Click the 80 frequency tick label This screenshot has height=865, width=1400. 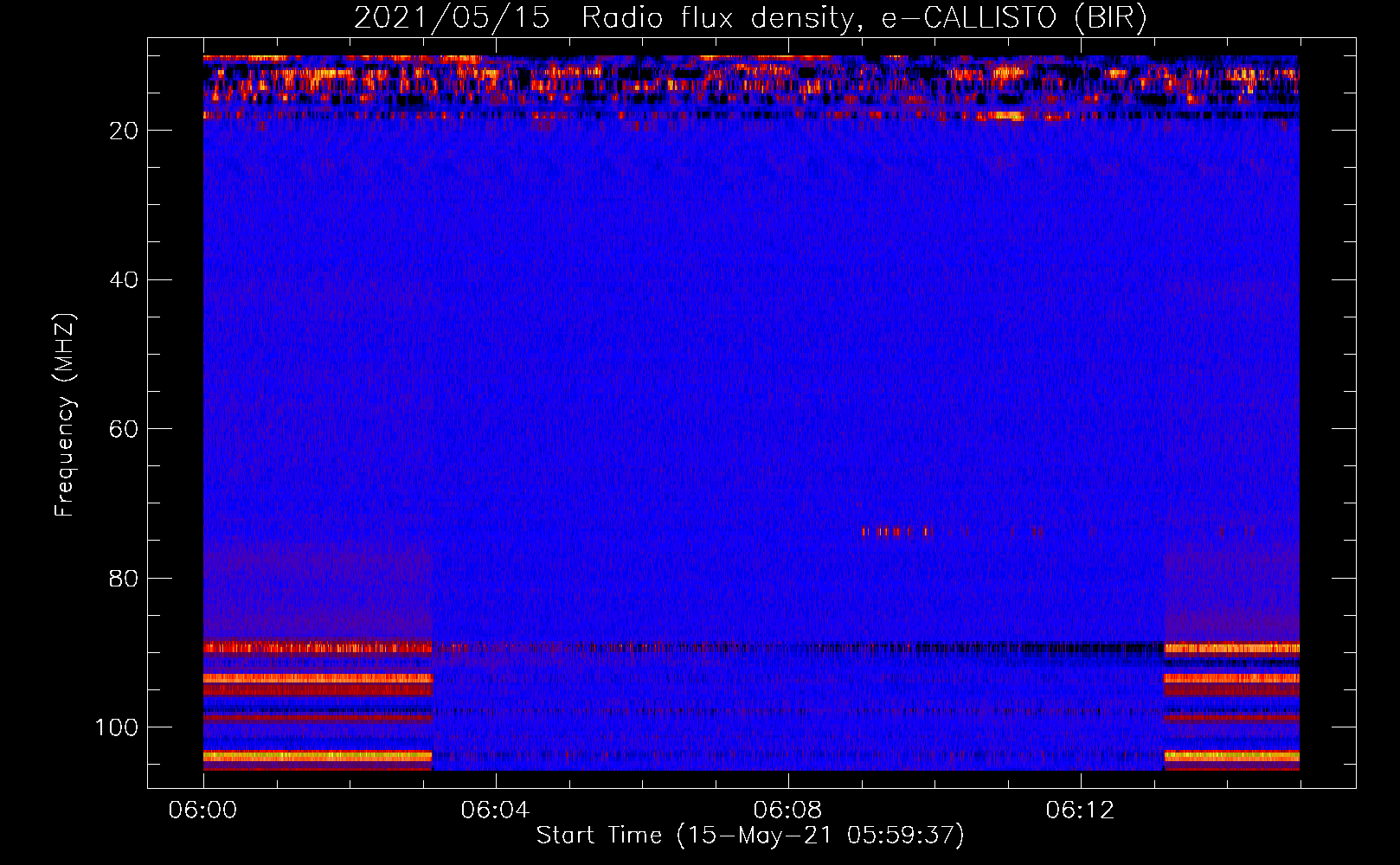pyautogui.click(x=124, y=578)
